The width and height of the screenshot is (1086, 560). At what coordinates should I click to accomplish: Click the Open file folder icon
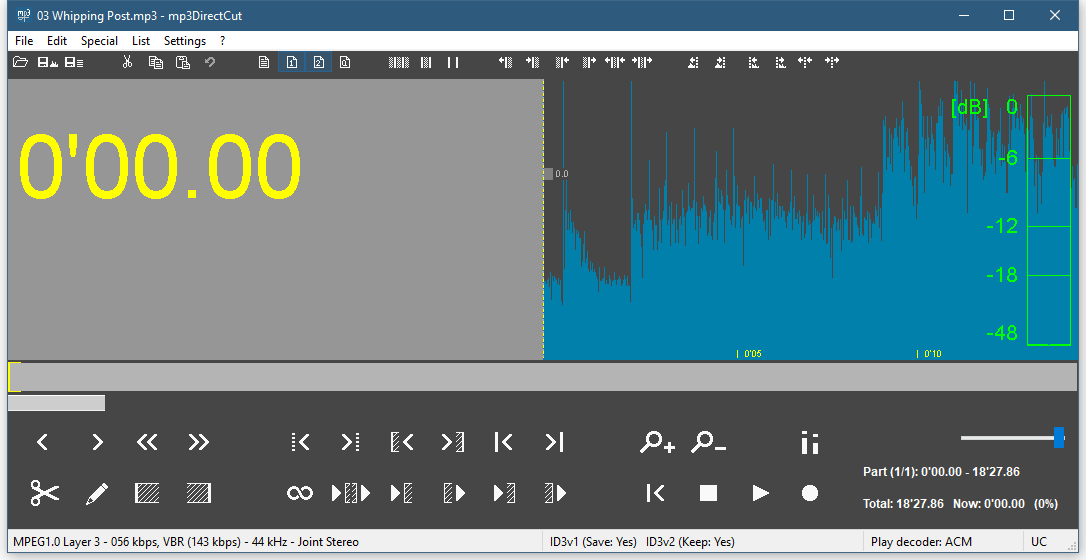click(x=20, y=63)
